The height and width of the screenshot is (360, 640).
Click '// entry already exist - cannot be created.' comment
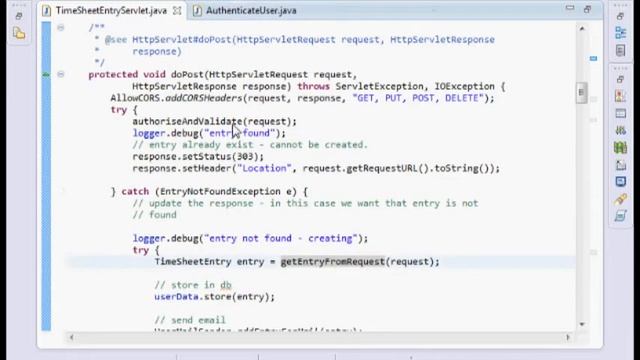tap(250, 145)
